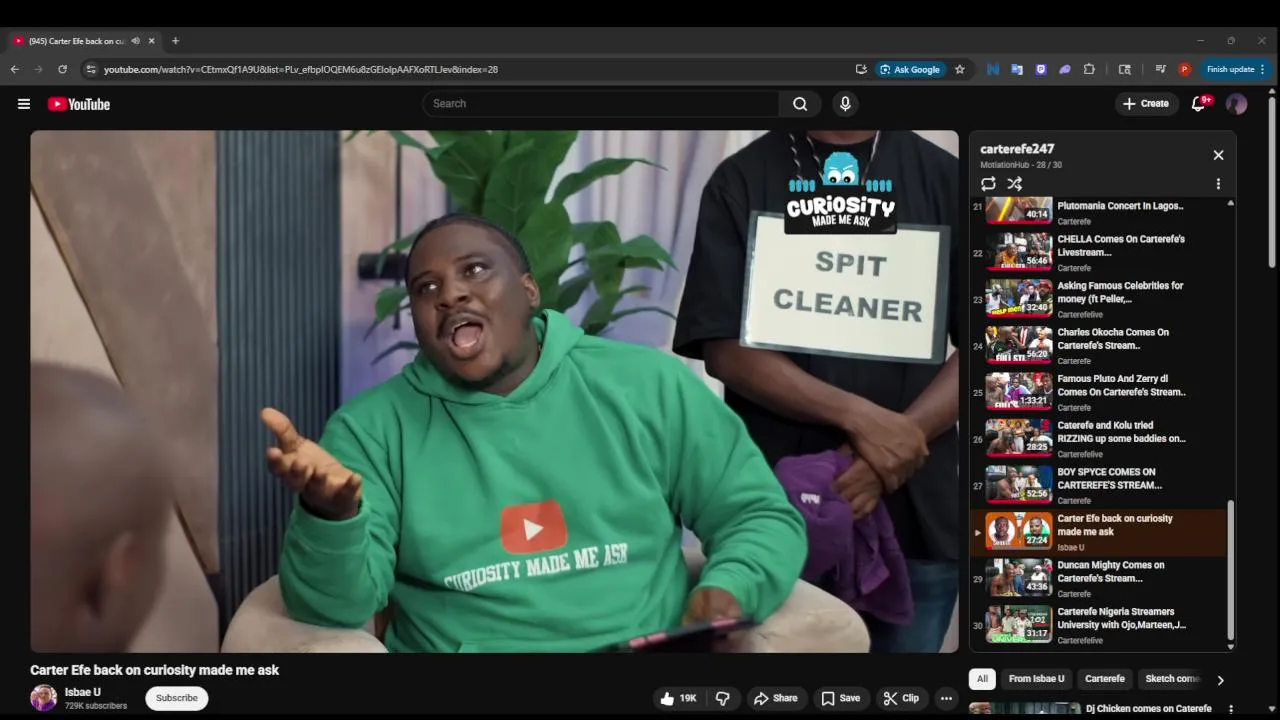The width and height of the screenshot is (1280, 720).
Task: Play Carterefe Nigeria Streamers University video
Action: (1097, 625)
